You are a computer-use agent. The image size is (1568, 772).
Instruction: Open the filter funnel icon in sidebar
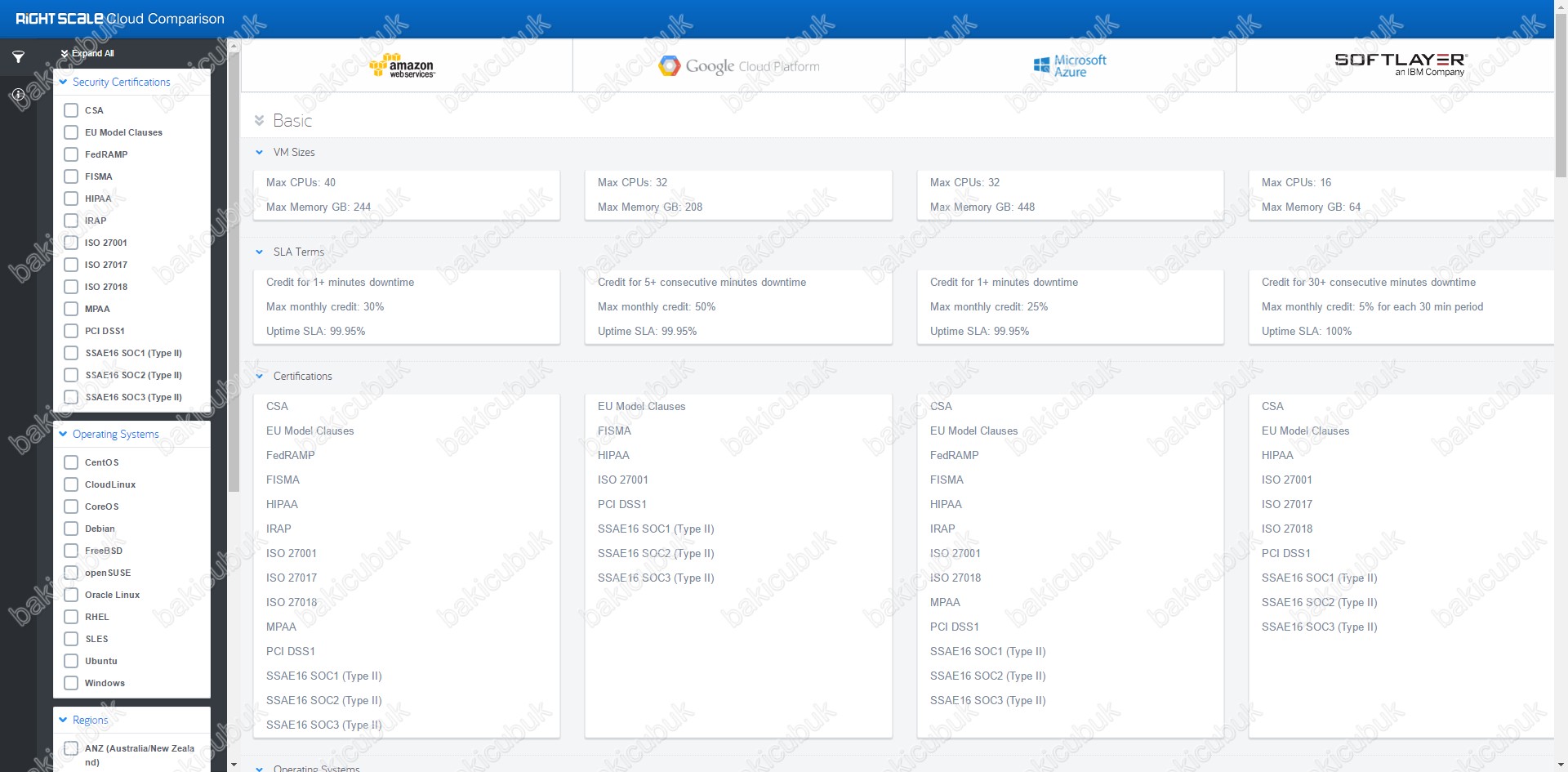pos(18,57)
